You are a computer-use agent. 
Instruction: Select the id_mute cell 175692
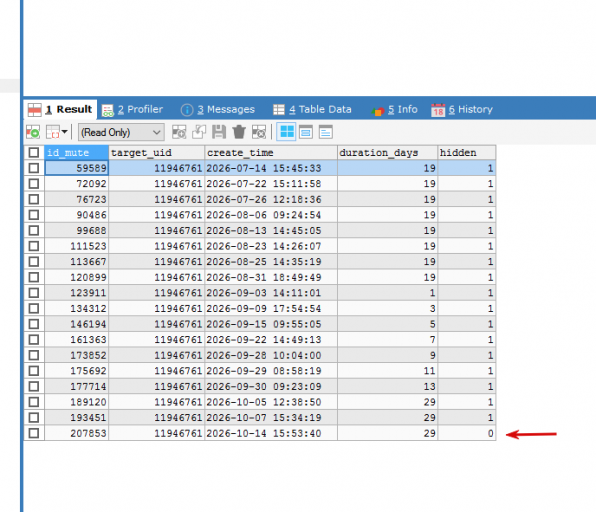pos(76,371)
